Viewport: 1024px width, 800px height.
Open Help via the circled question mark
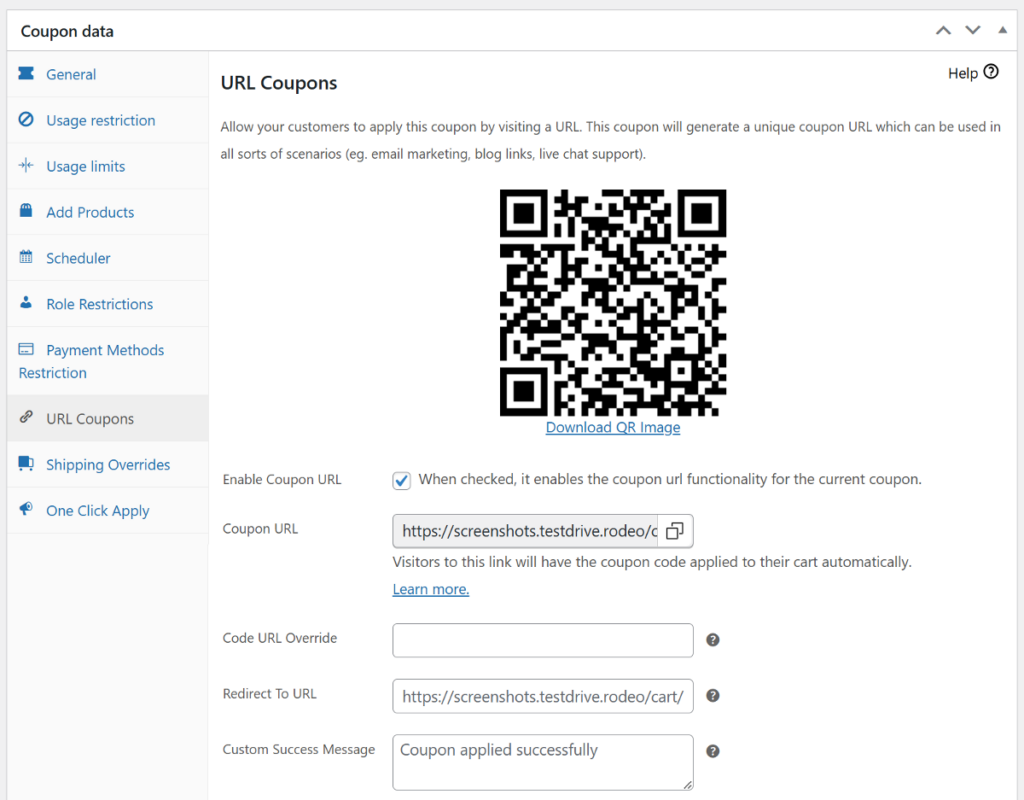[990, 72]
